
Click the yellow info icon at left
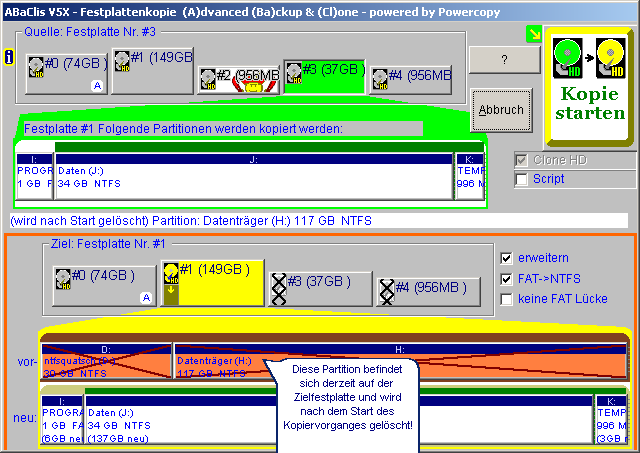pyautogui.click(x=9, y=58)
